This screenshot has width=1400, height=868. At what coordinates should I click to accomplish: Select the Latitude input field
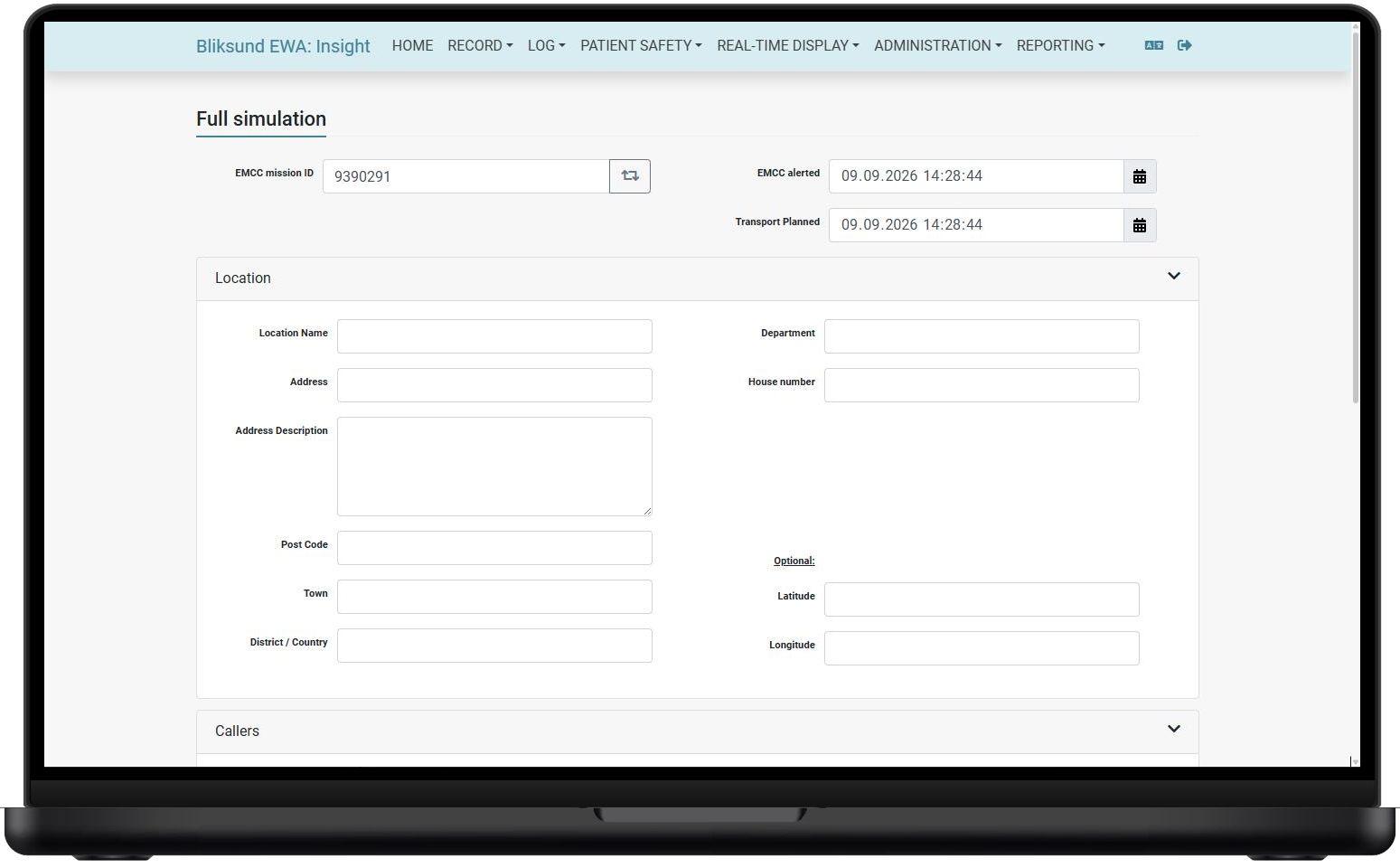pyautogui.click(x=982, y=599)
